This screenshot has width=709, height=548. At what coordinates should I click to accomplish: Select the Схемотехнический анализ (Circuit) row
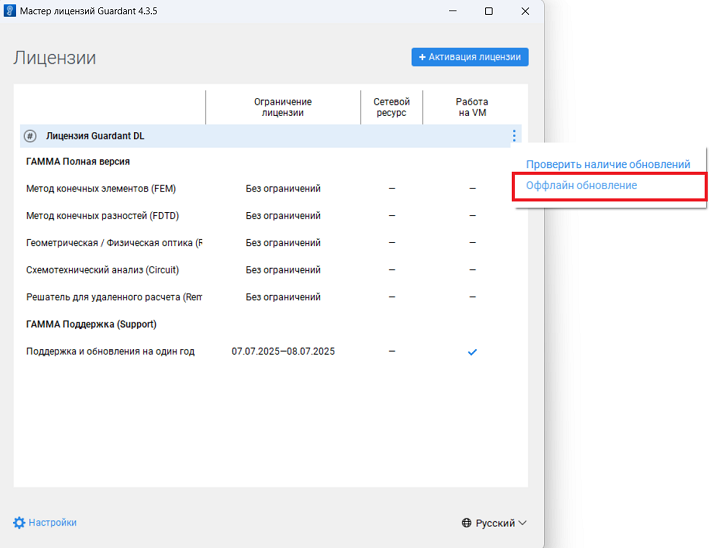[102, 270]
